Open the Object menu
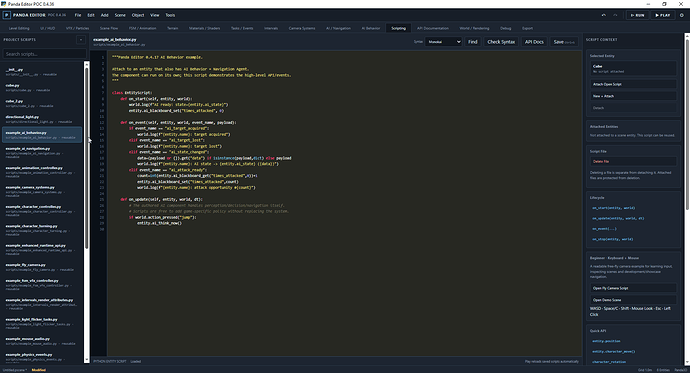This screenshot has width=690, height=373. click(138, 15)
